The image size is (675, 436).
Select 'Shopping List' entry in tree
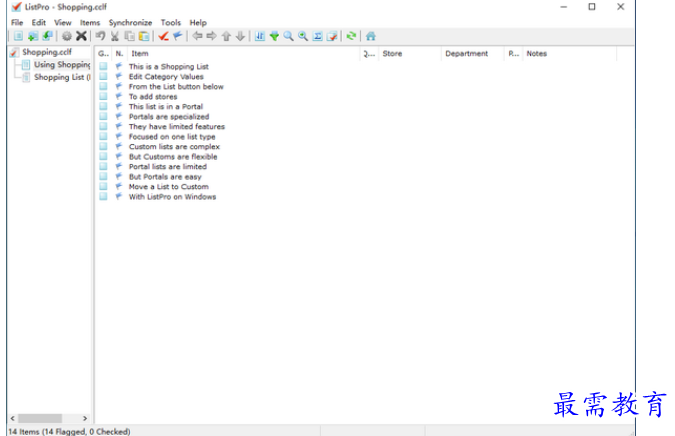pyautogui.click(x=62, y=77)
